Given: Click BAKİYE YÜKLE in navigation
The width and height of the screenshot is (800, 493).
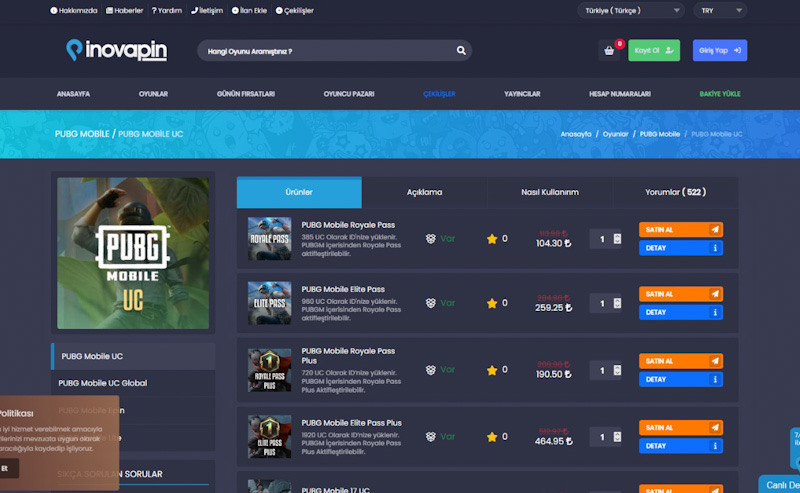Looking at the screenshot, I should (x=719, y=94).
